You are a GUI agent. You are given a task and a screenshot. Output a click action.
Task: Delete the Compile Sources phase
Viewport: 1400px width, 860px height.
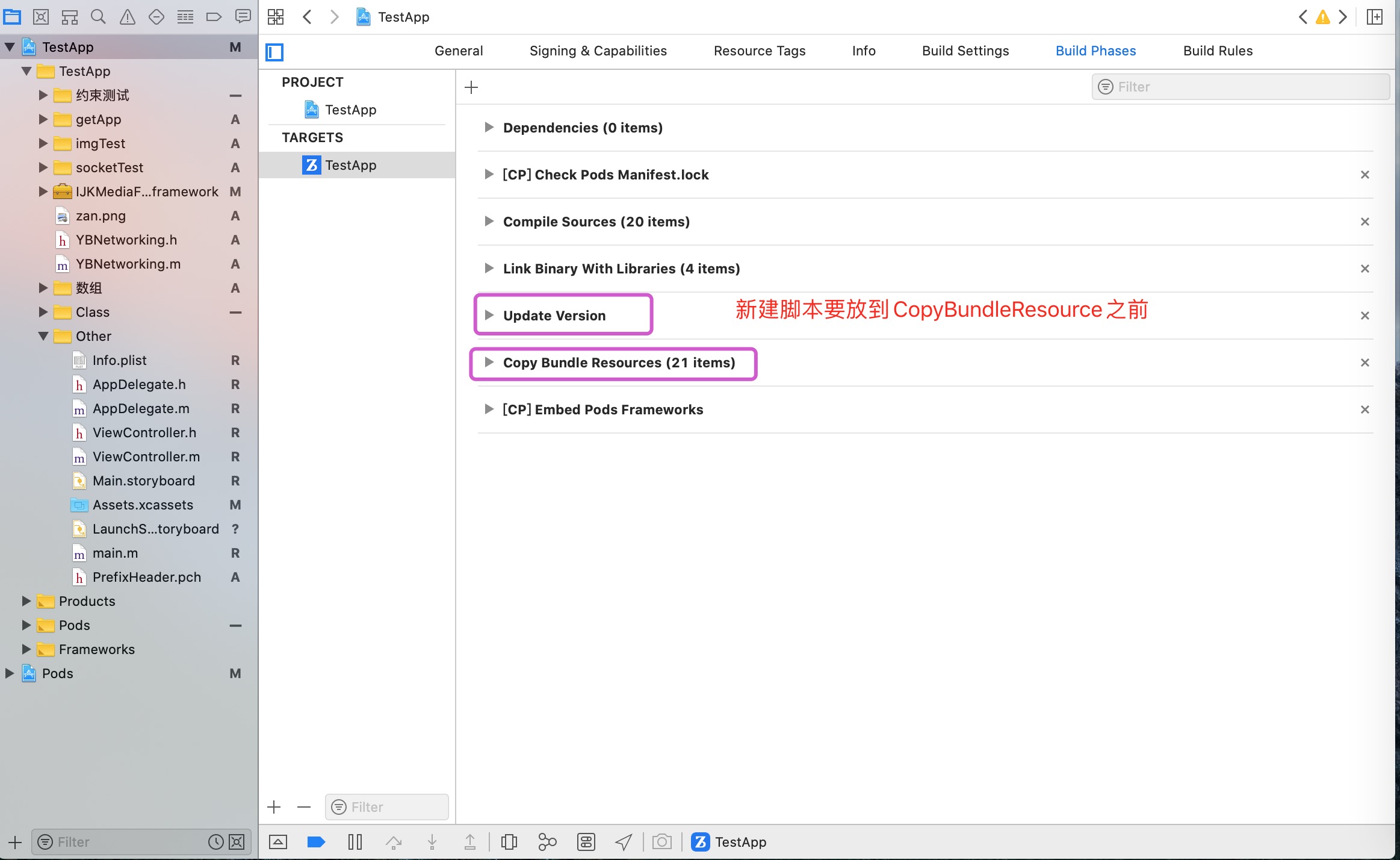click(x=1365, y=222)
